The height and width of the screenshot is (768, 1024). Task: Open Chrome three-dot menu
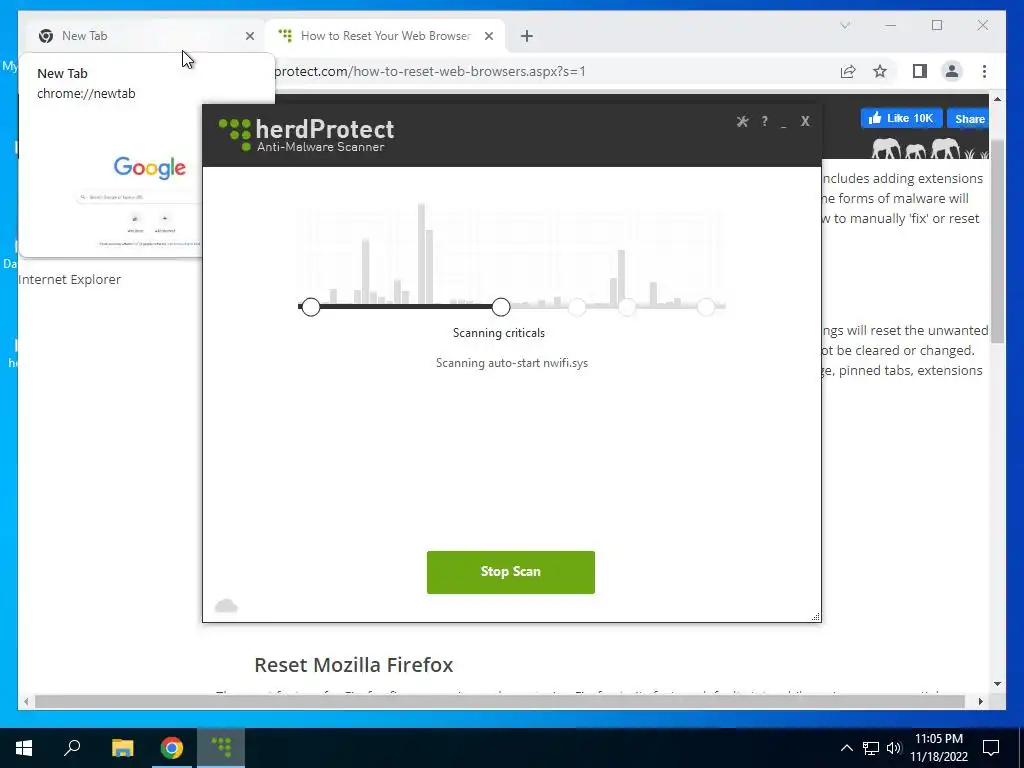(x=984, y=71)
